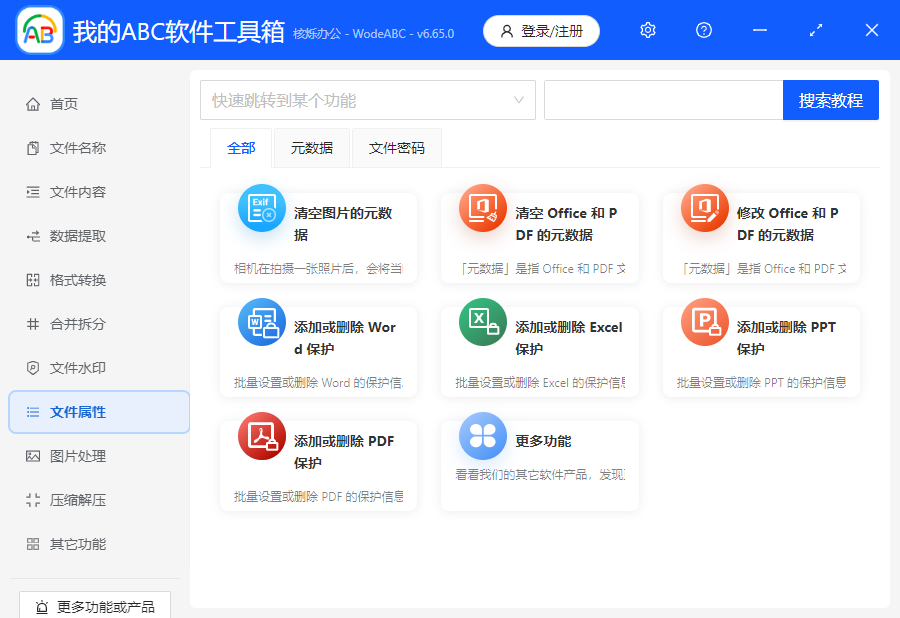Click the 文件名称 sidebar icon
The width and height of the screenshot is (900, 618).
pos(33,148)
